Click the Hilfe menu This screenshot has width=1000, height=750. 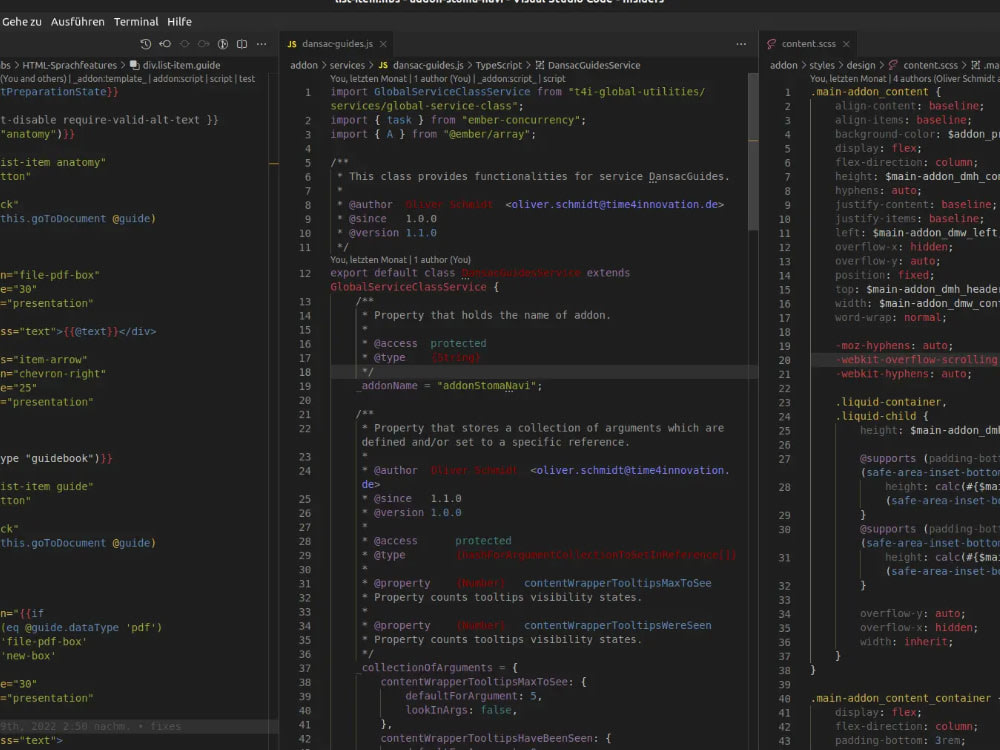coord(179,21)
